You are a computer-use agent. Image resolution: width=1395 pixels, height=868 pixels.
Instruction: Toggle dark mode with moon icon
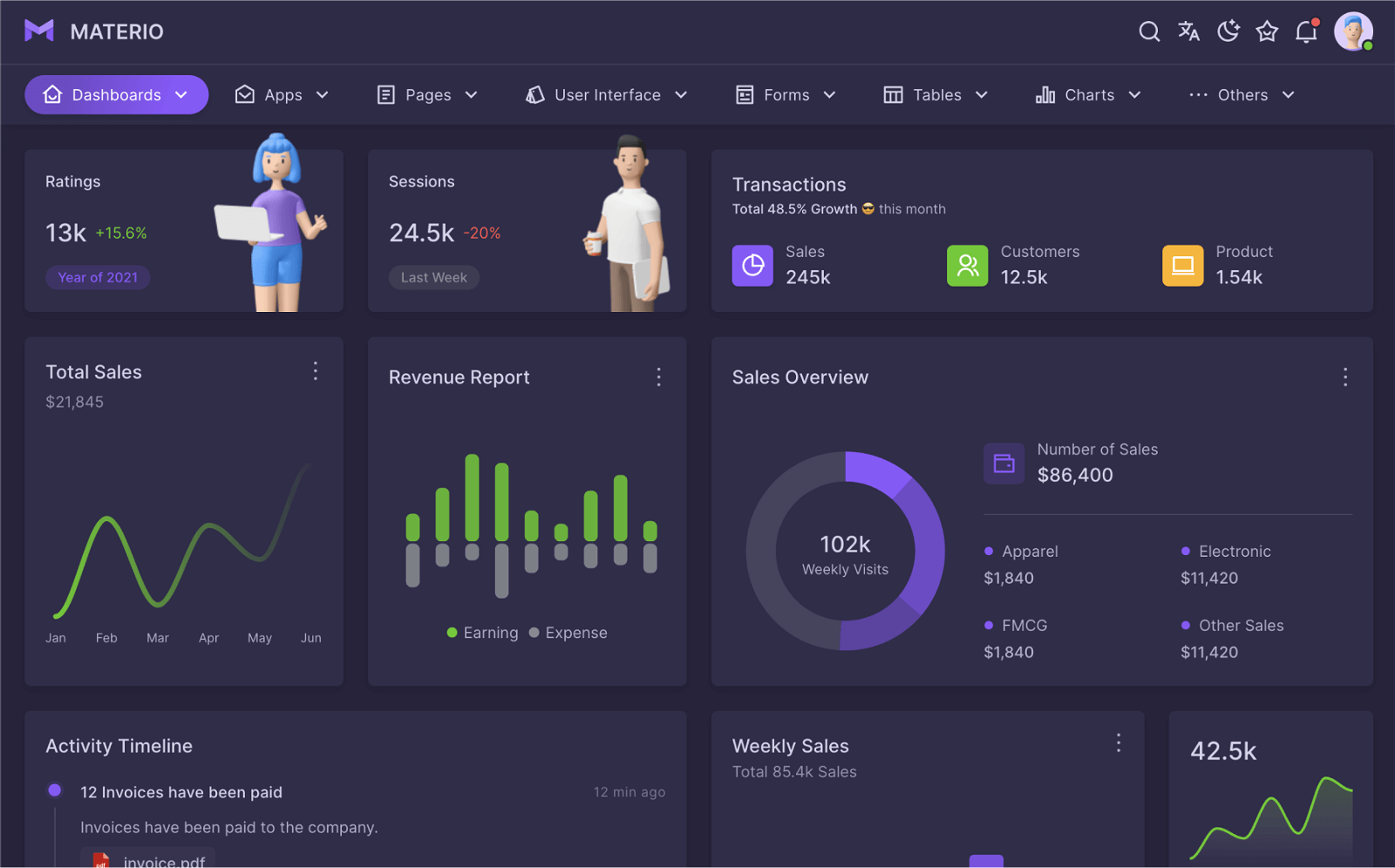(x=1228, y=32)
